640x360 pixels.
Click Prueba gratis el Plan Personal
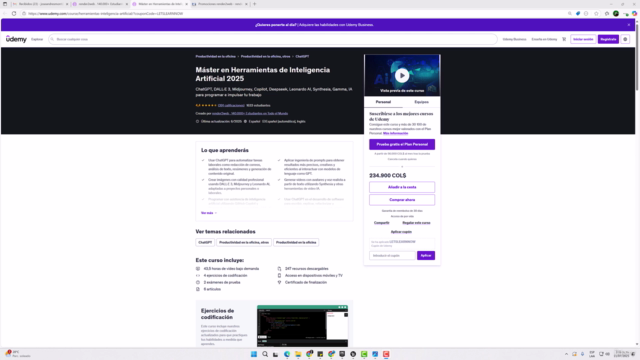[x=402, y=144]
